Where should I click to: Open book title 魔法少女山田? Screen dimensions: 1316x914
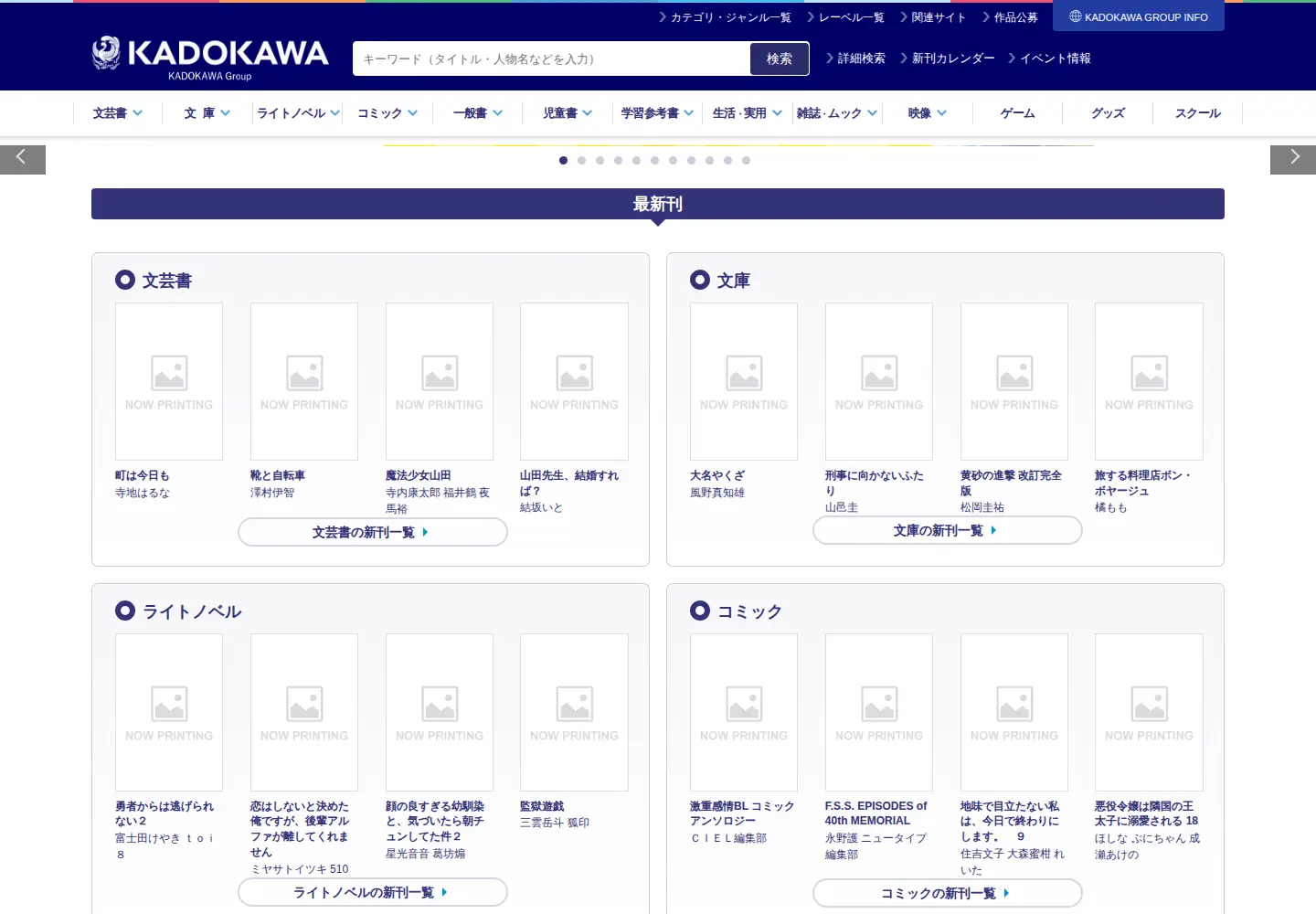click(419, 475)
